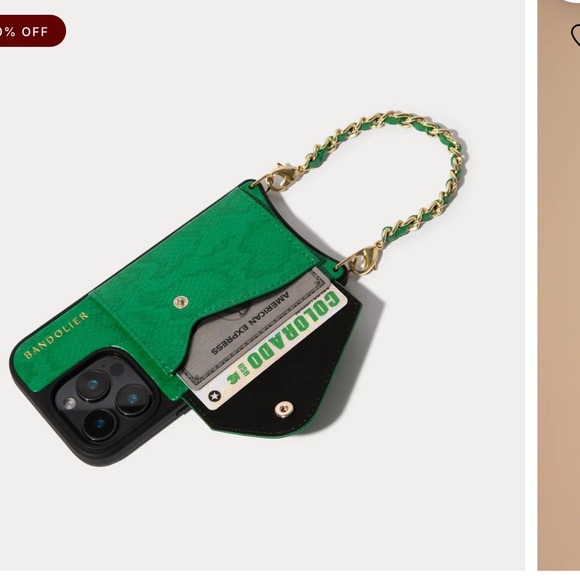The image size is (580, 580).
Task: Click the '% OFF' discount badge
Action: pyautogui.click(x=33, y=31)
